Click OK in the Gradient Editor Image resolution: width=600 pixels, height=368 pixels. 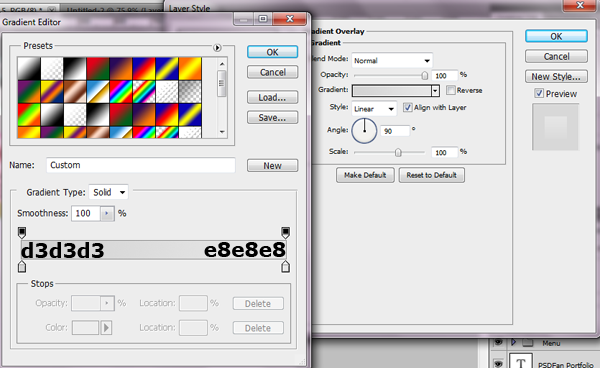click(x=272, y=52)
